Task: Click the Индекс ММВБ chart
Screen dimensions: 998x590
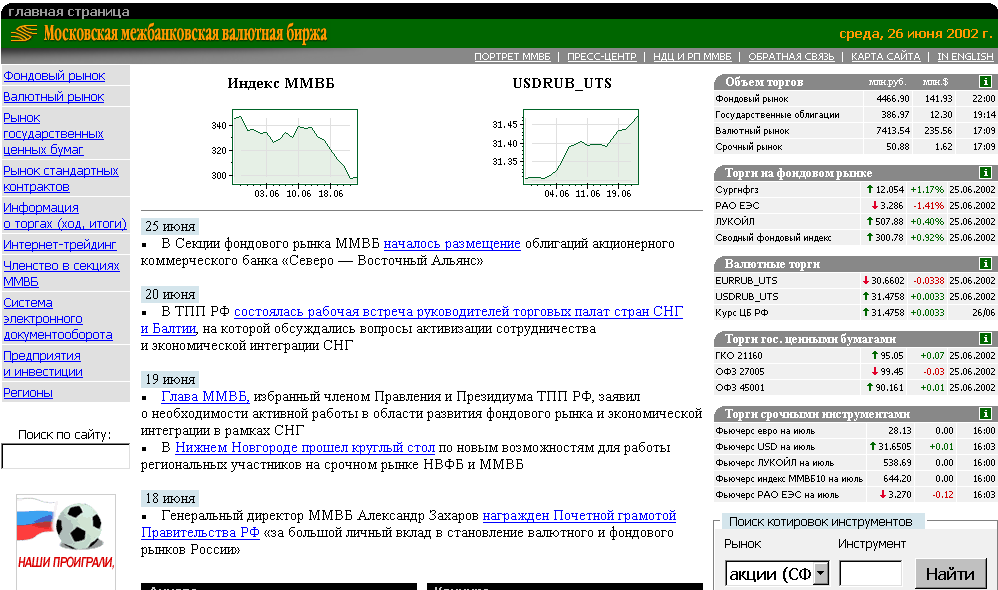Action: (295, 147)
